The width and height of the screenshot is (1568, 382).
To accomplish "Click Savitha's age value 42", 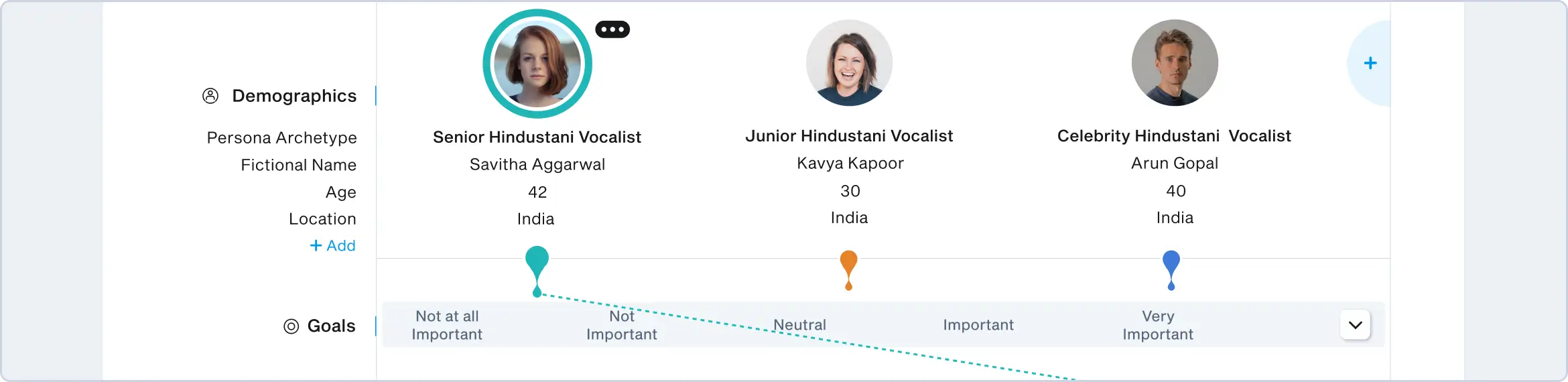I will (537, 192).
